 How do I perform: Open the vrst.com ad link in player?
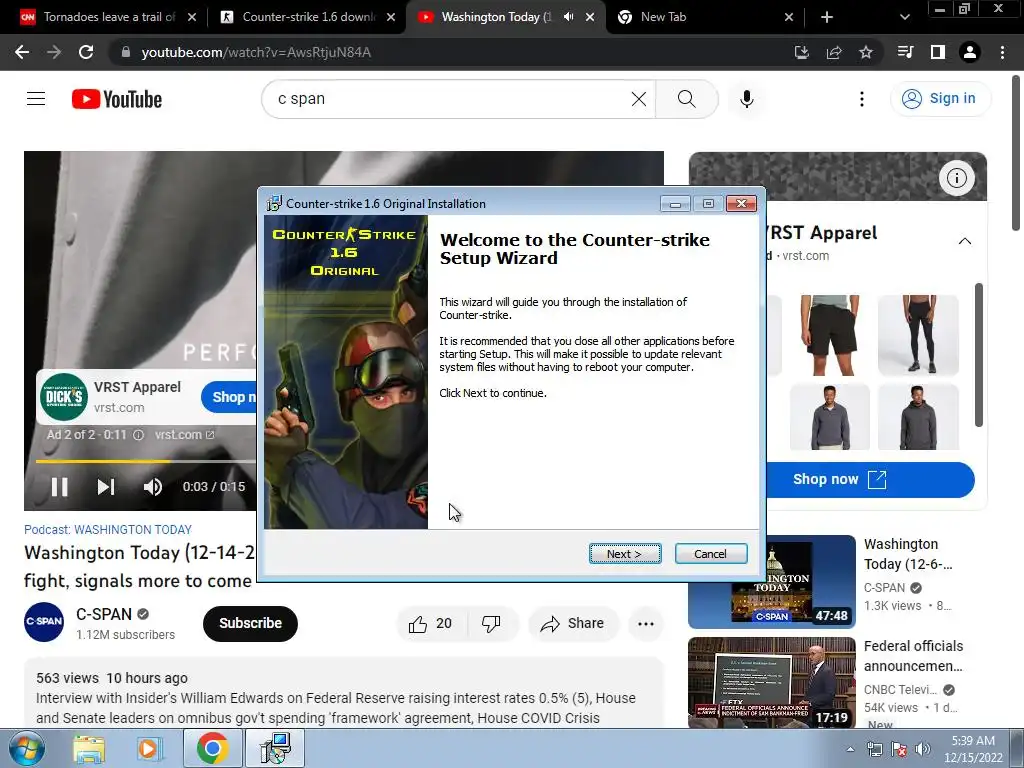point(184,434)
